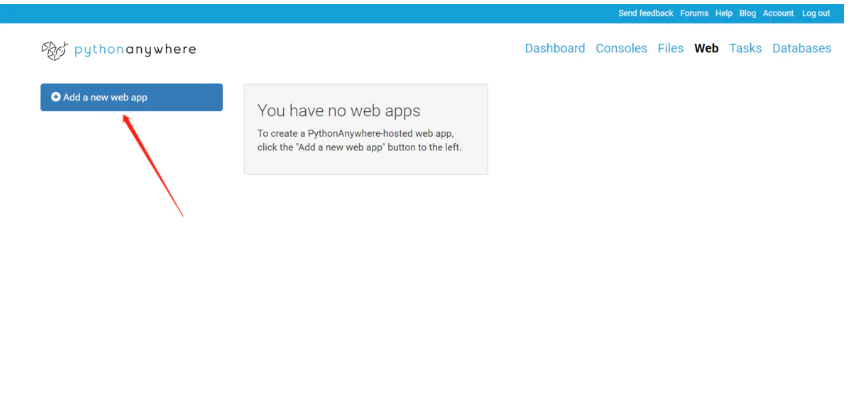Visit the Blog link
The image size is (856, 401).
[747, 13]
